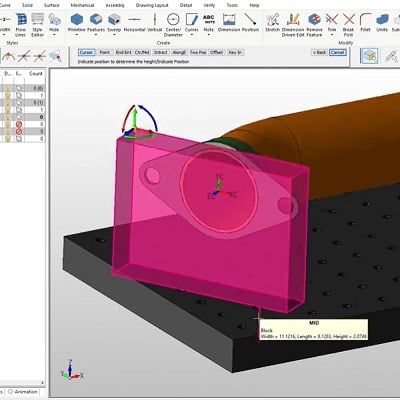Screen dimensions: 400x400
Task: Expand the Note dropdown arrow
Action: pyautogui.click(x=209, y=35)
